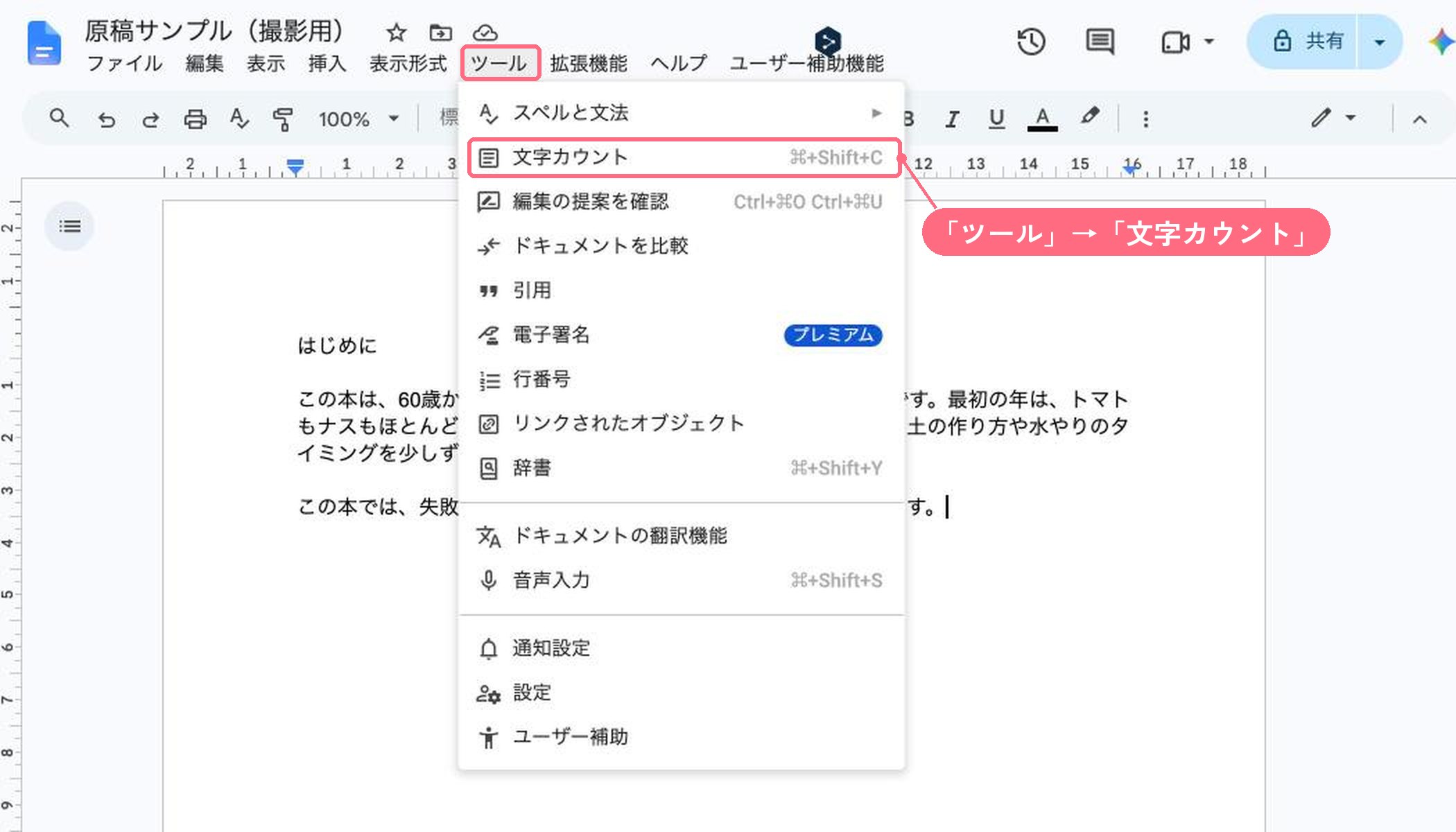Undo the last action
The height and width of the screenshot is (832, 1456).
coord(106,119)
